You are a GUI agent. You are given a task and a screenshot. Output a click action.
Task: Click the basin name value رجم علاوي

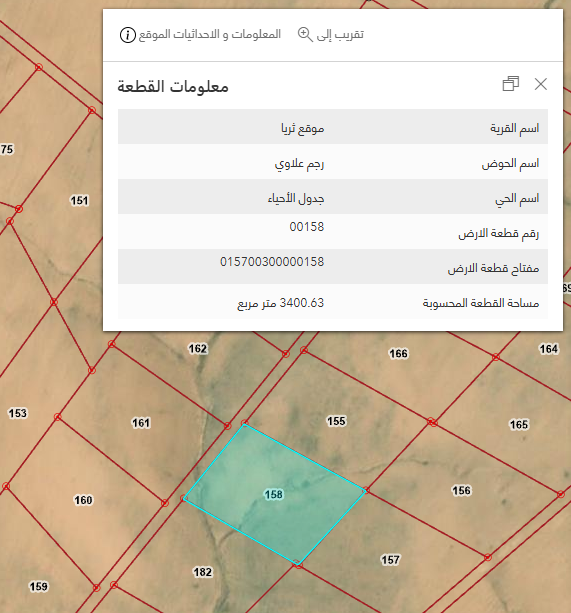tap(299, 163)
